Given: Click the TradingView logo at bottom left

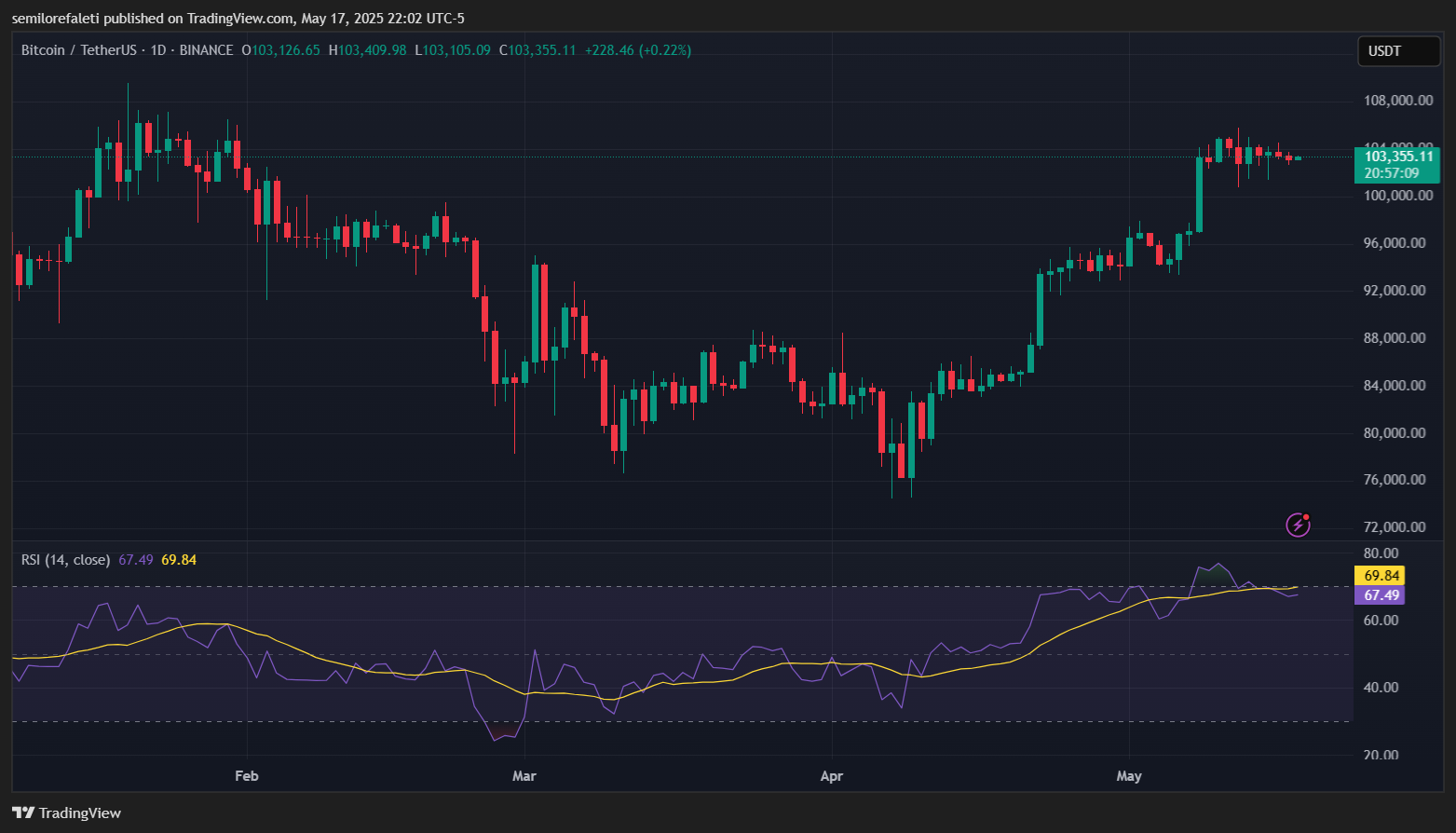Looking at the screenshot, I should [x=66, y=813].
